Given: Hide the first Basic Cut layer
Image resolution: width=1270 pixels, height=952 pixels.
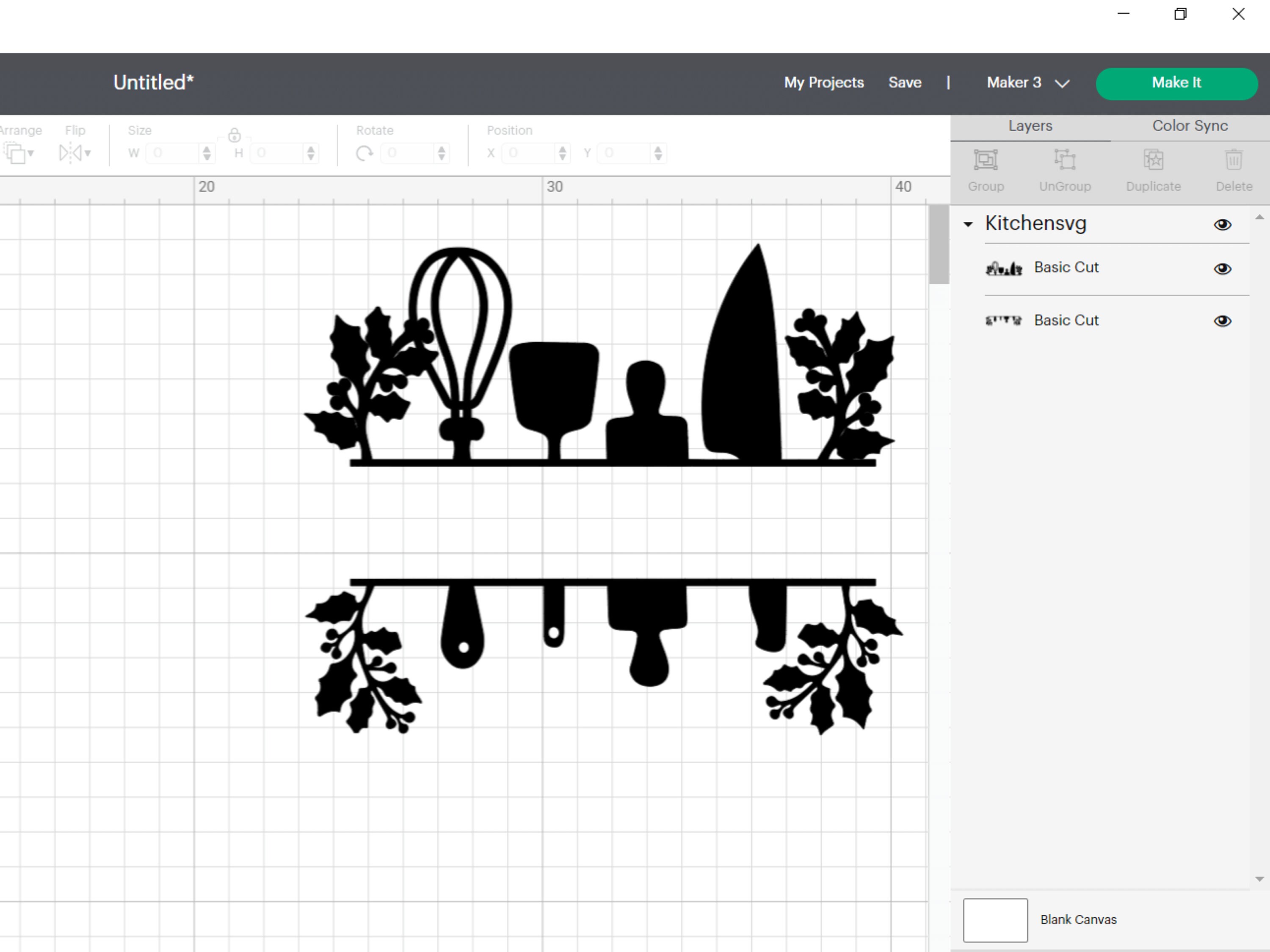Looking at the screenshot, I should [x=1223, y=269].
